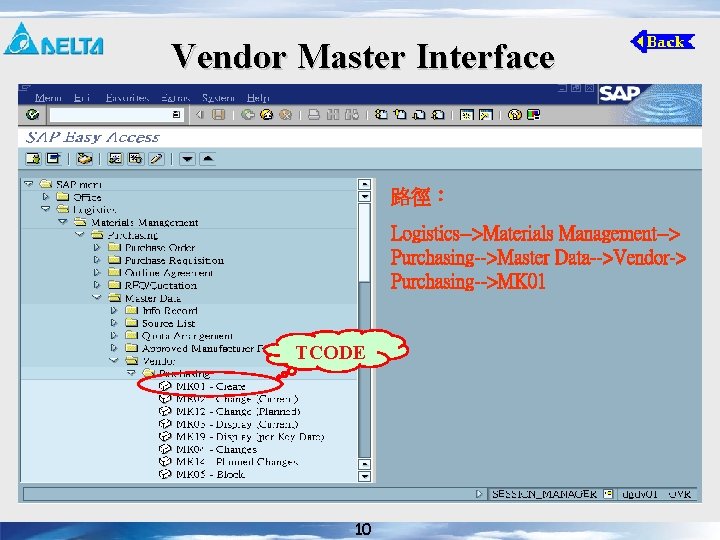Click the Customize Local Layout icon
Viewport: 720px width, 540px height.
(x=534, y=114)
